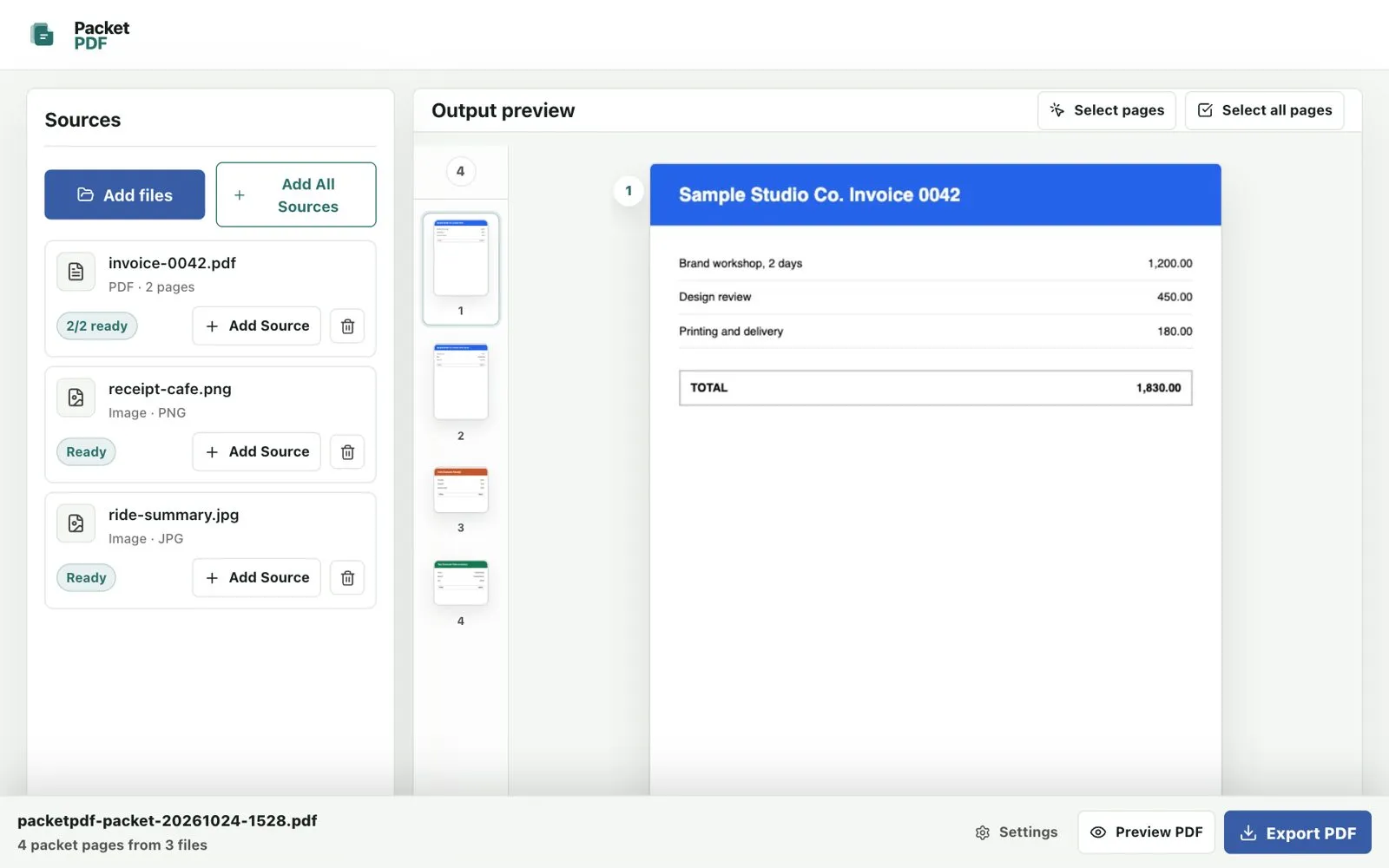Click the Brand workshop, 2 days line
This screenshot has width=1389, height=868.
(935, 263)
